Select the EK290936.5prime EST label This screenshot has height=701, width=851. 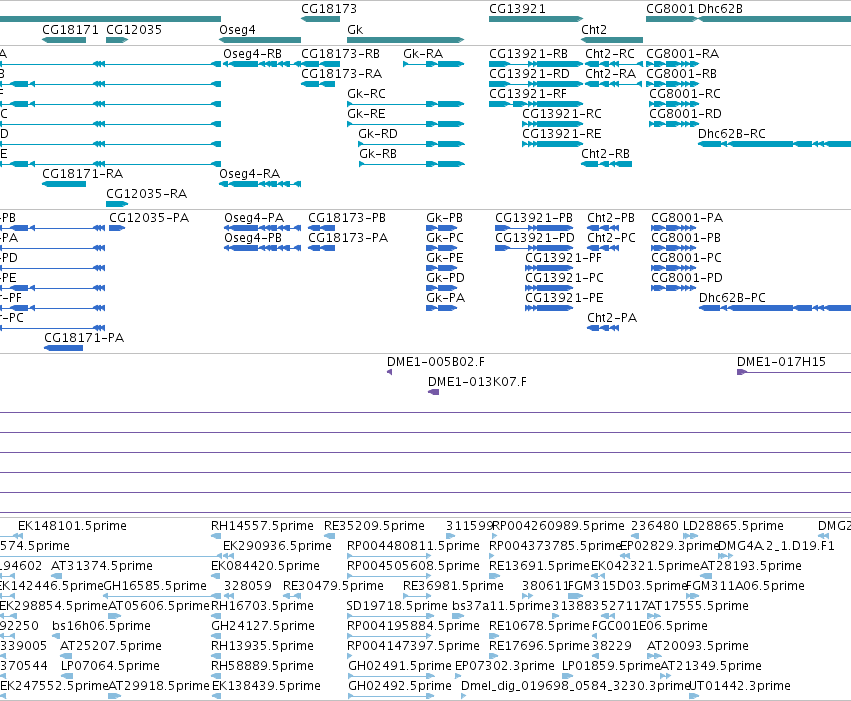coord(277,546)
